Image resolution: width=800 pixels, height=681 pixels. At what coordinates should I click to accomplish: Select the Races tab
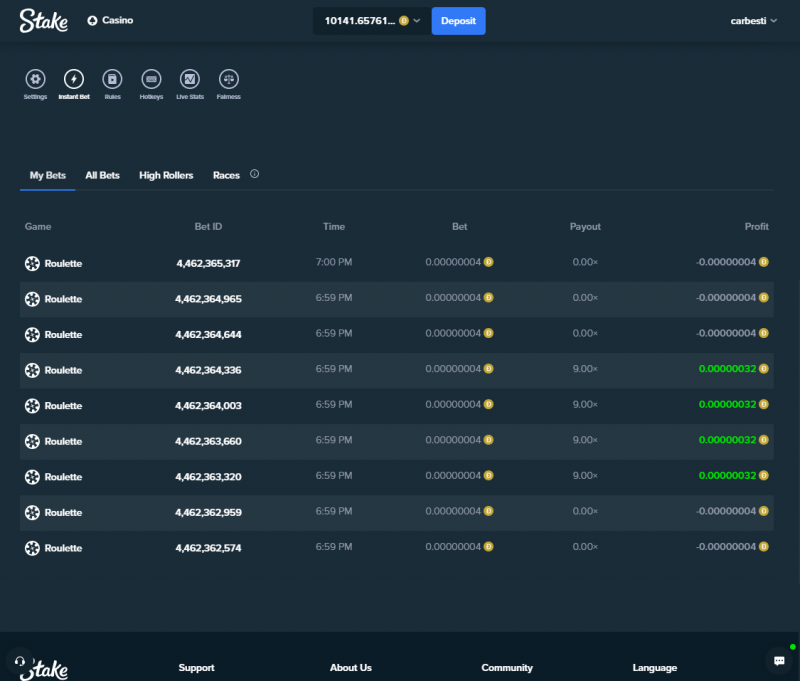click(x=226, y=175)
